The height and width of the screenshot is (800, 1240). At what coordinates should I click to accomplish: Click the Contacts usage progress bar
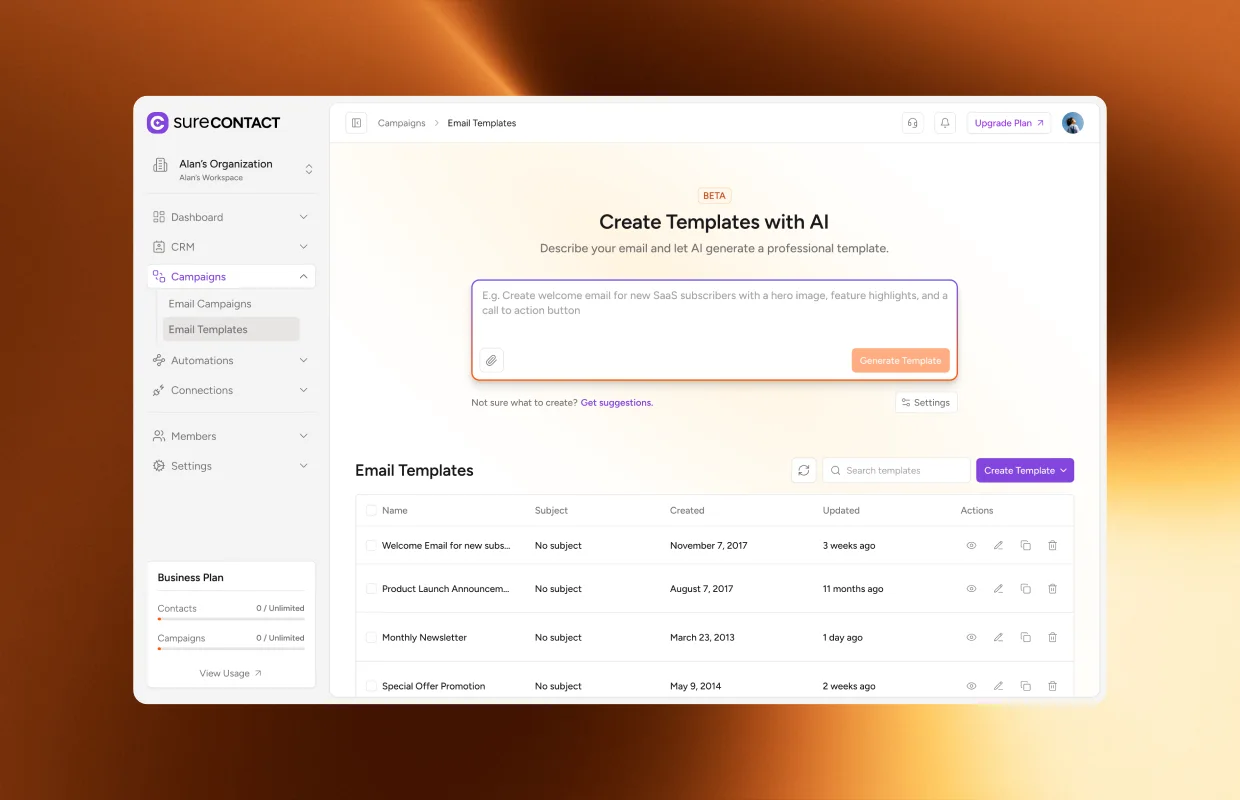coord(231,619)
